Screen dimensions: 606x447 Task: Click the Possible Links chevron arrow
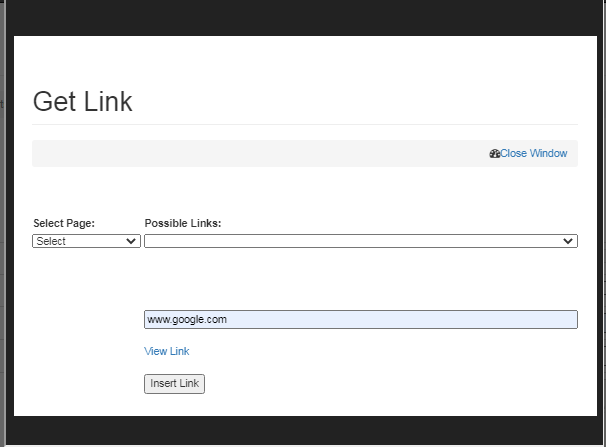point(569,241)
